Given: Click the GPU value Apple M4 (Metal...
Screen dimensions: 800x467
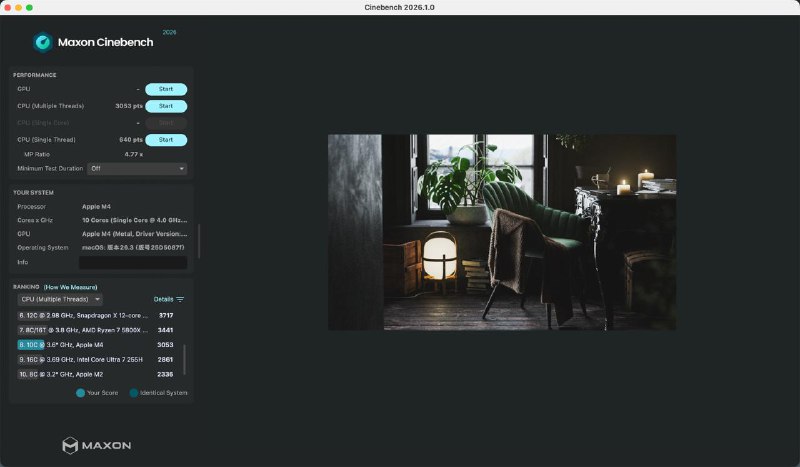Looking at the screenshot, I should [134, 234].
